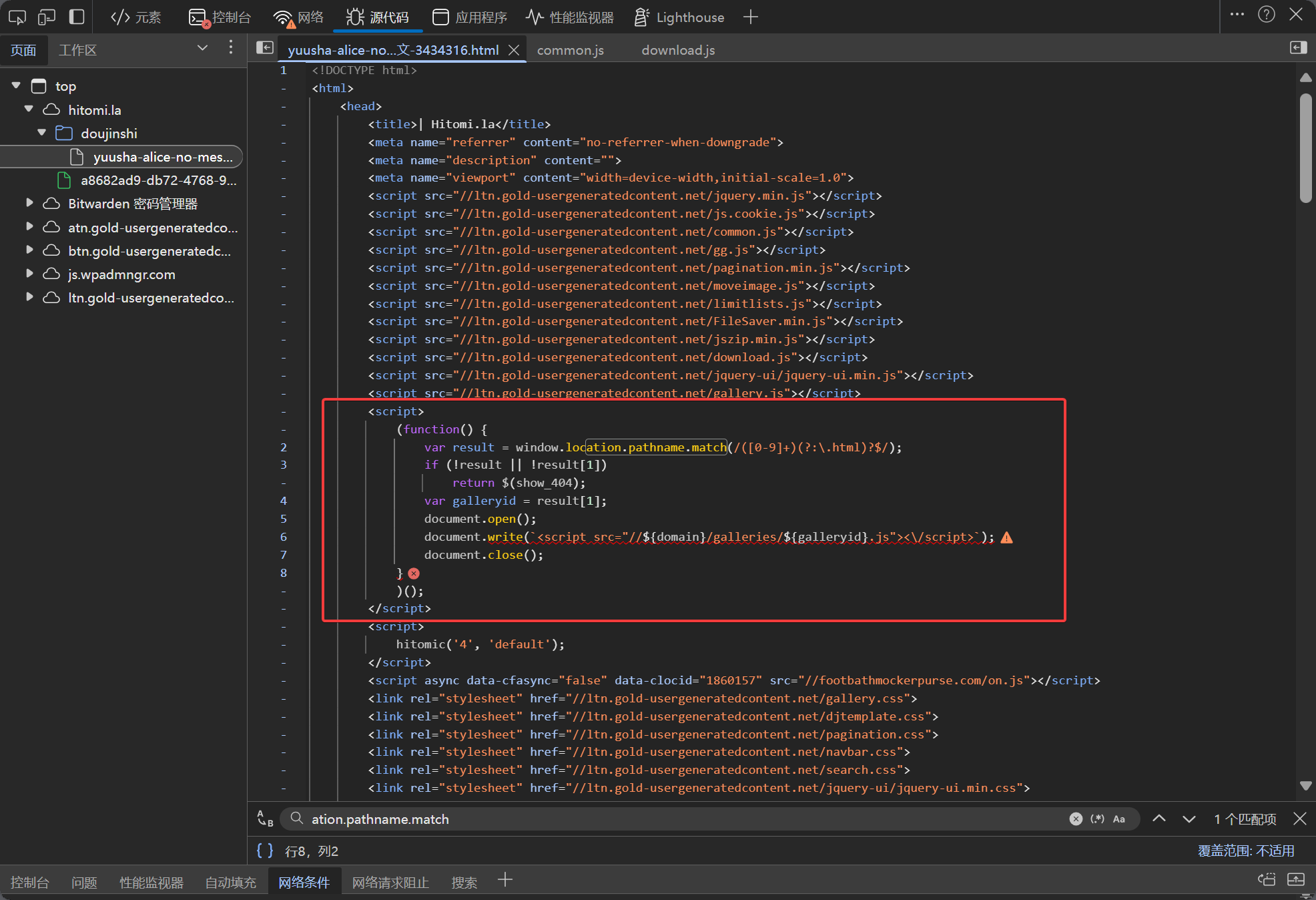The width and height of the screenshot is (1316, 900).
Task: Toggle device emulation icon
Action: 47,17
